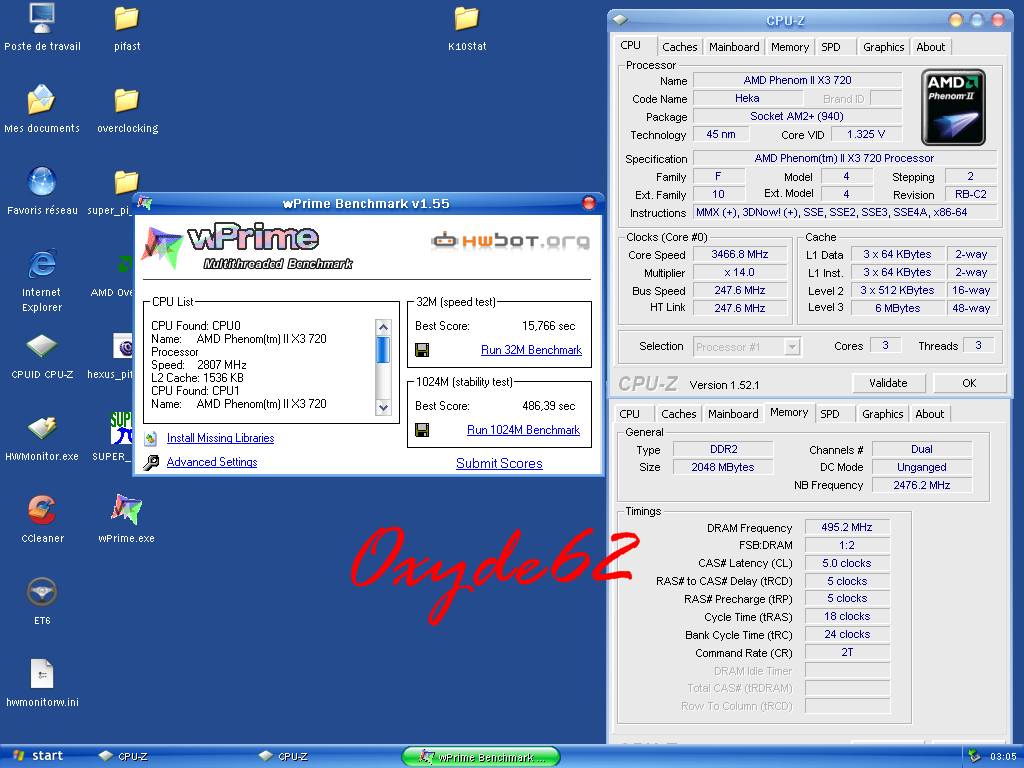
Task: Click the 32M Best Score 15,766 sec
Action: 549,326
